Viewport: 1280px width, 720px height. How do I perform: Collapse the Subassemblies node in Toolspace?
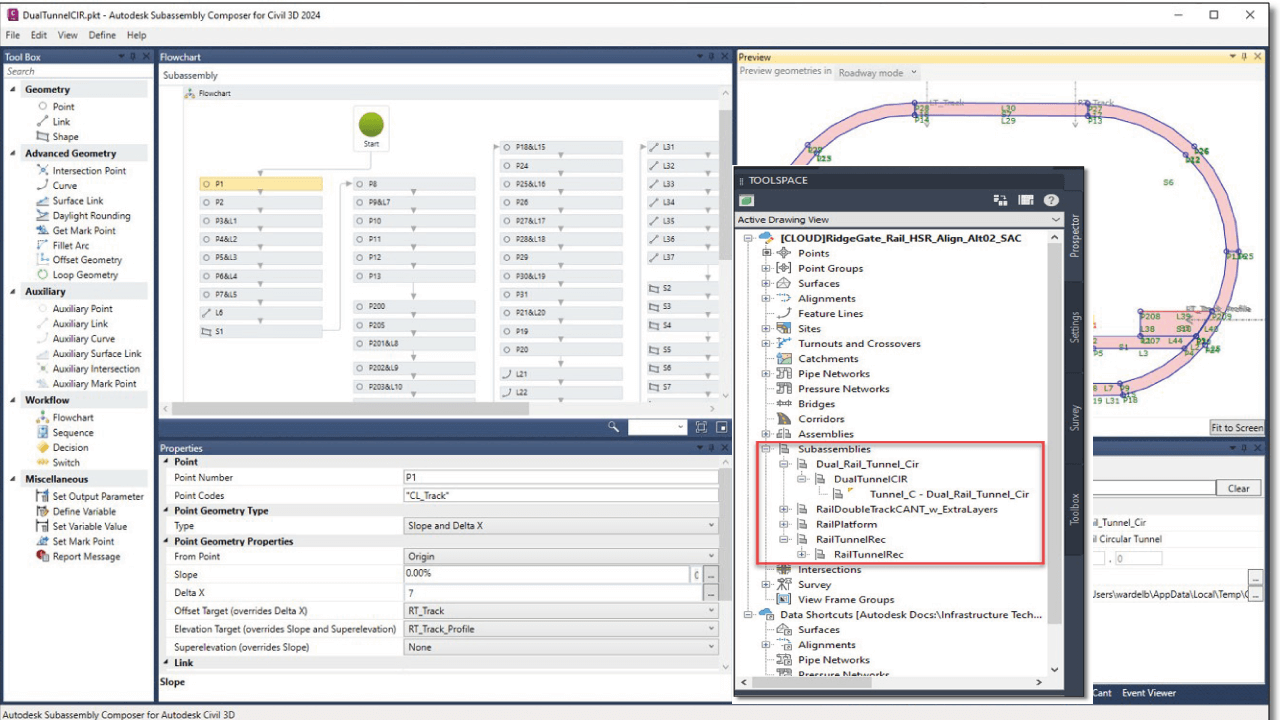pyautogui.click(x=766, y=449)
